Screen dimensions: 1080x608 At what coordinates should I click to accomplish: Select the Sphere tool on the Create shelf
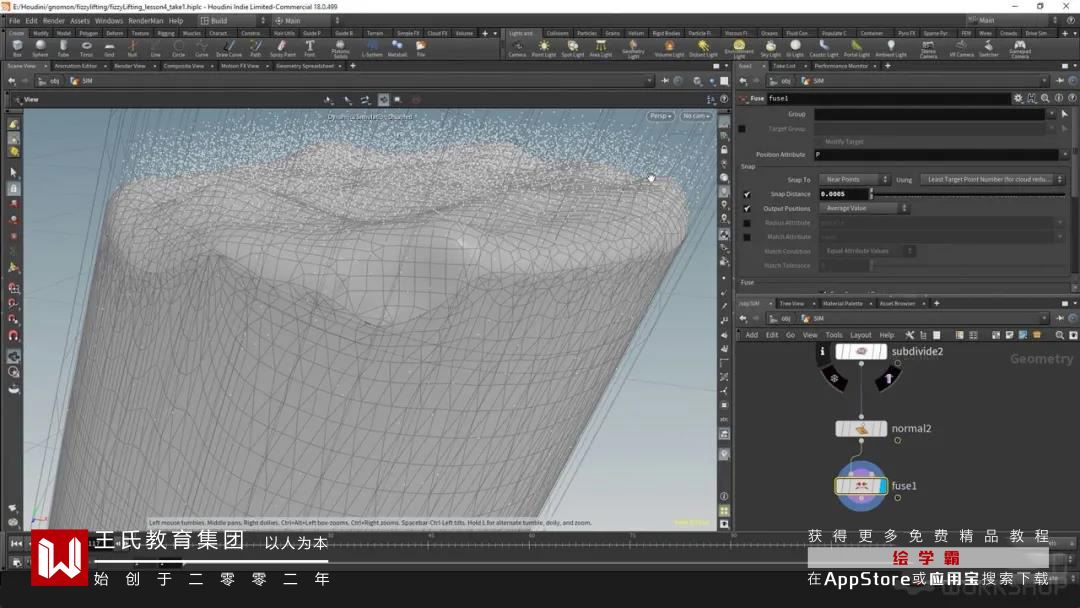click(x=40, y=47)
